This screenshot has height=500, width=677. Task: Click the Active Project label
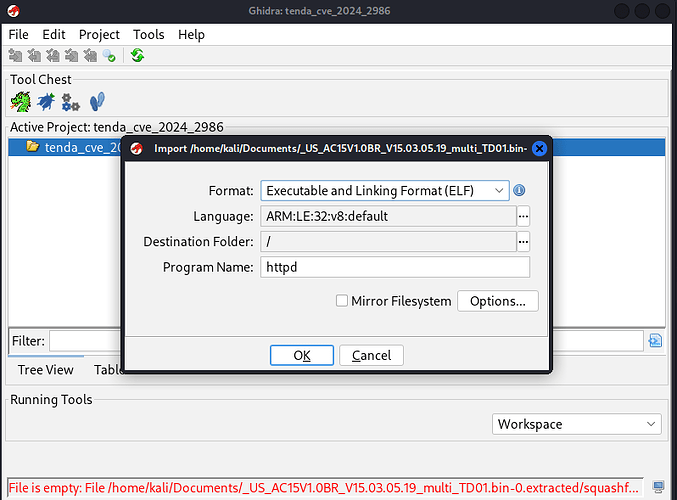(x=117, y=127)
